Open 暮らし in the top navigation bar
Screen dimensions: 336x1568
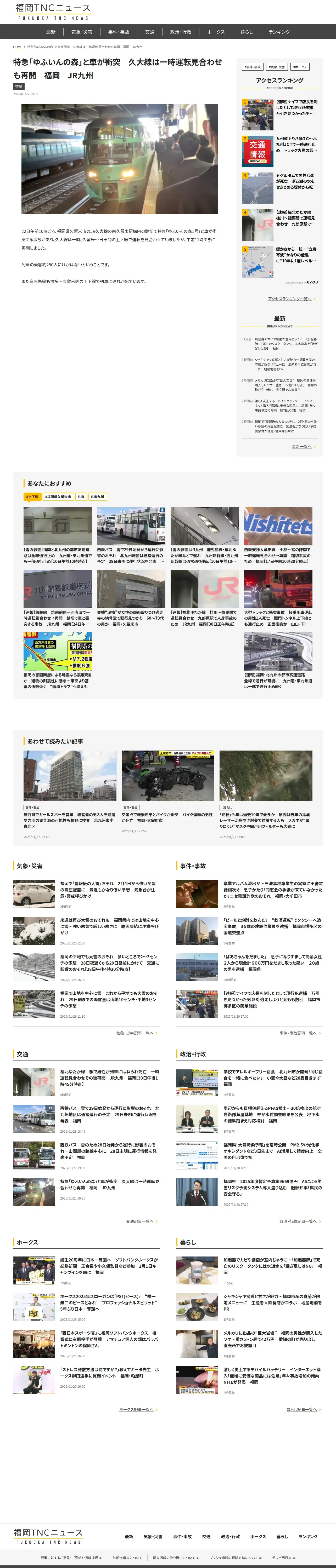(246, 32)
